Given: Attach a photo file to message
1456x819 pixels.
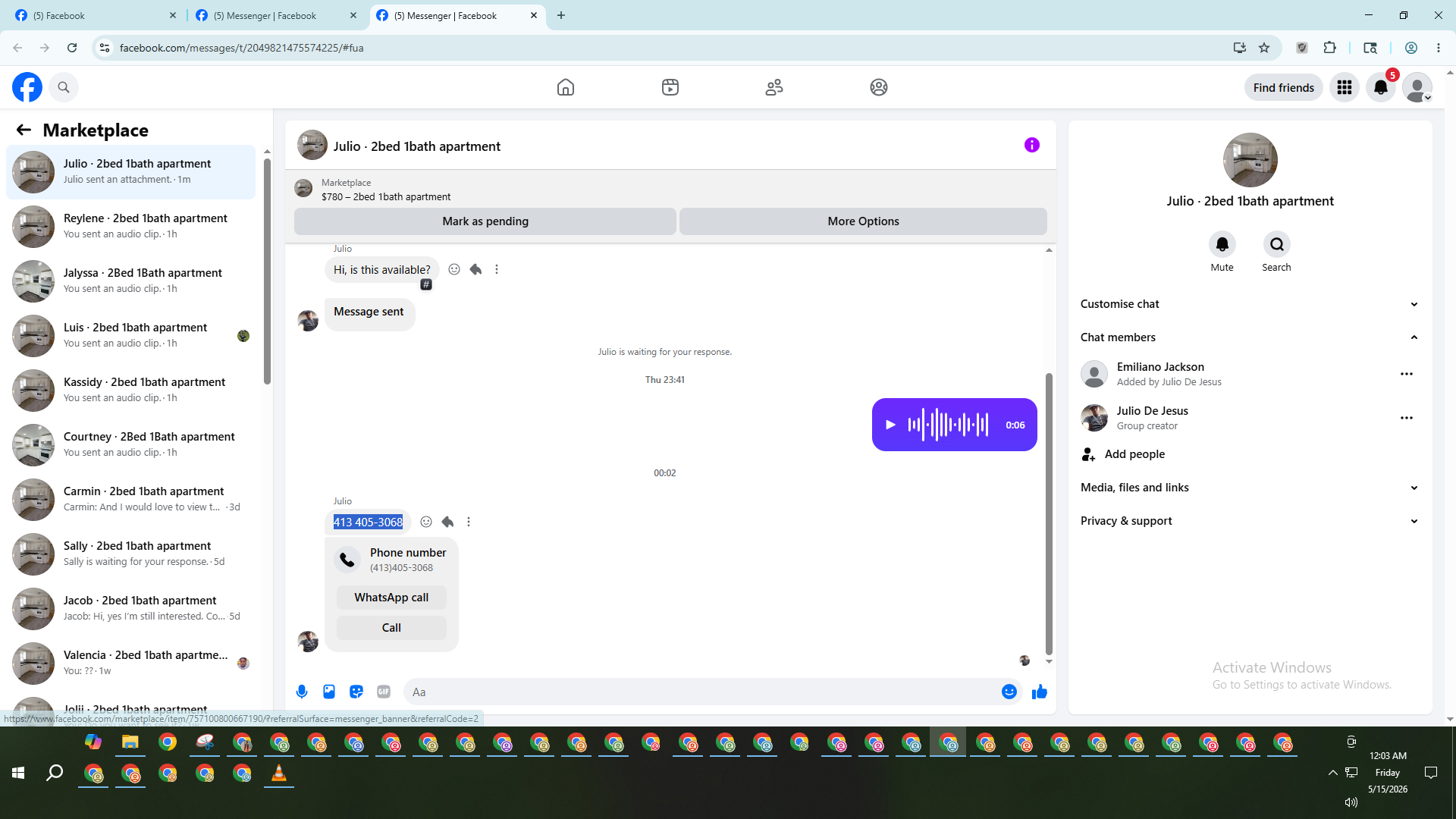Looking at the screenshot, I should (x=329, y=692).
